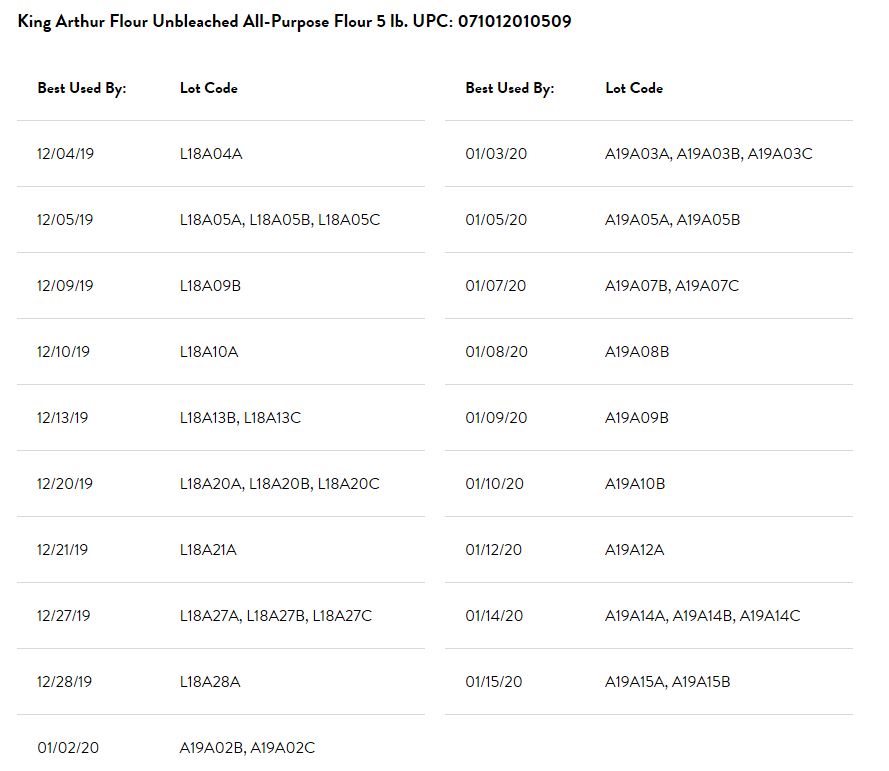
Task: Click lot code A19A12A
Action: click(x=634, y=550)
